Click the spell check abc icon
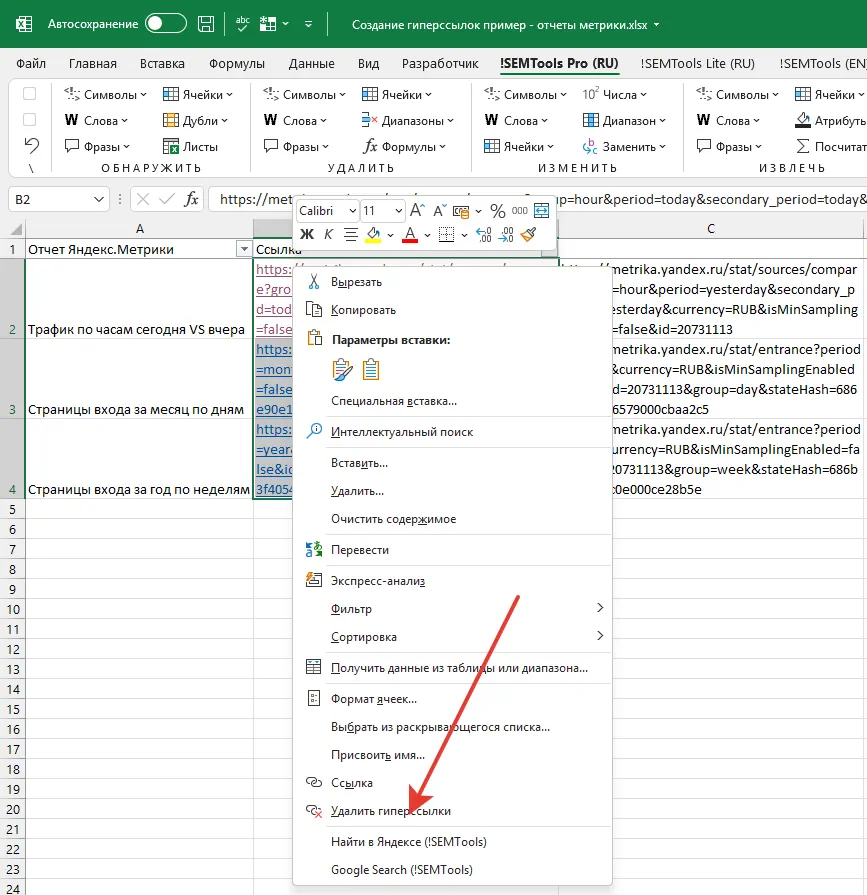 [243, 24]
